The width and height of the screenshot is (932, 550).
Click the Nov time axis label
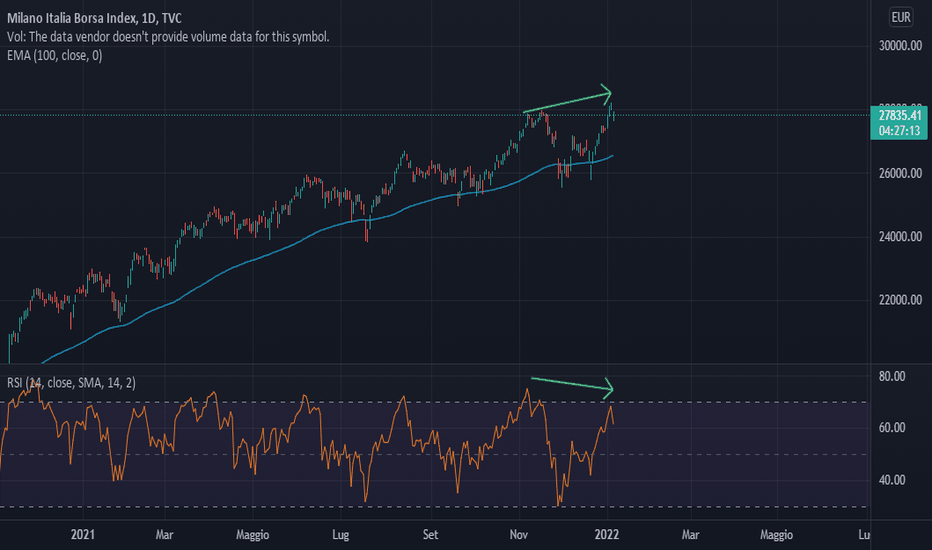coord(519,535)
